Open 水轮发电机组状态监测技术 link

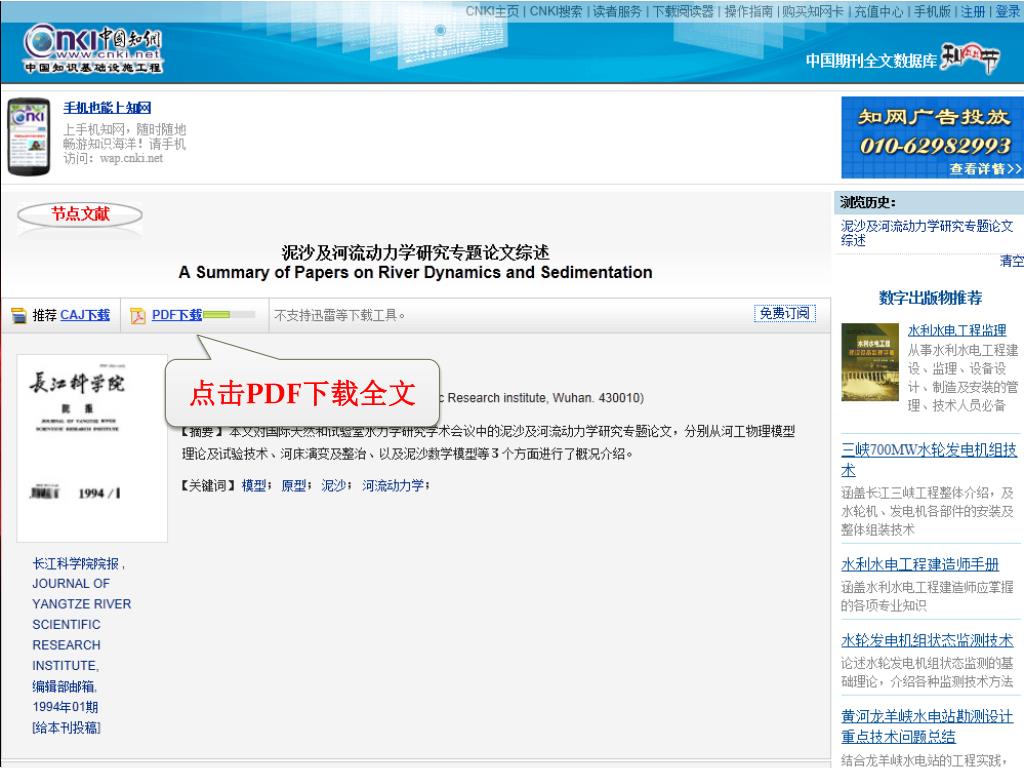click(927, 640)
